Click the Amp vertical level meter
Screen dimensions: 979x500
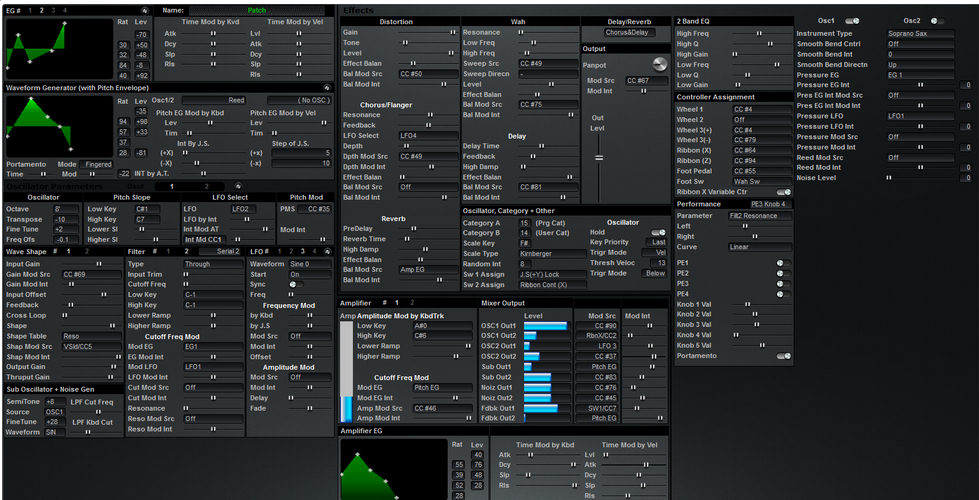click(x=347, y=371)
